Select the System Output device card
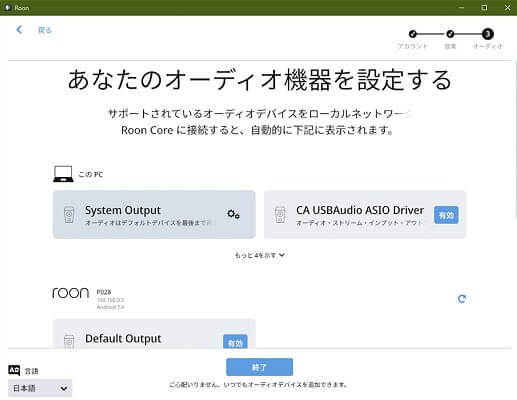This screenshot has width=517, height=400. (154, 214)
